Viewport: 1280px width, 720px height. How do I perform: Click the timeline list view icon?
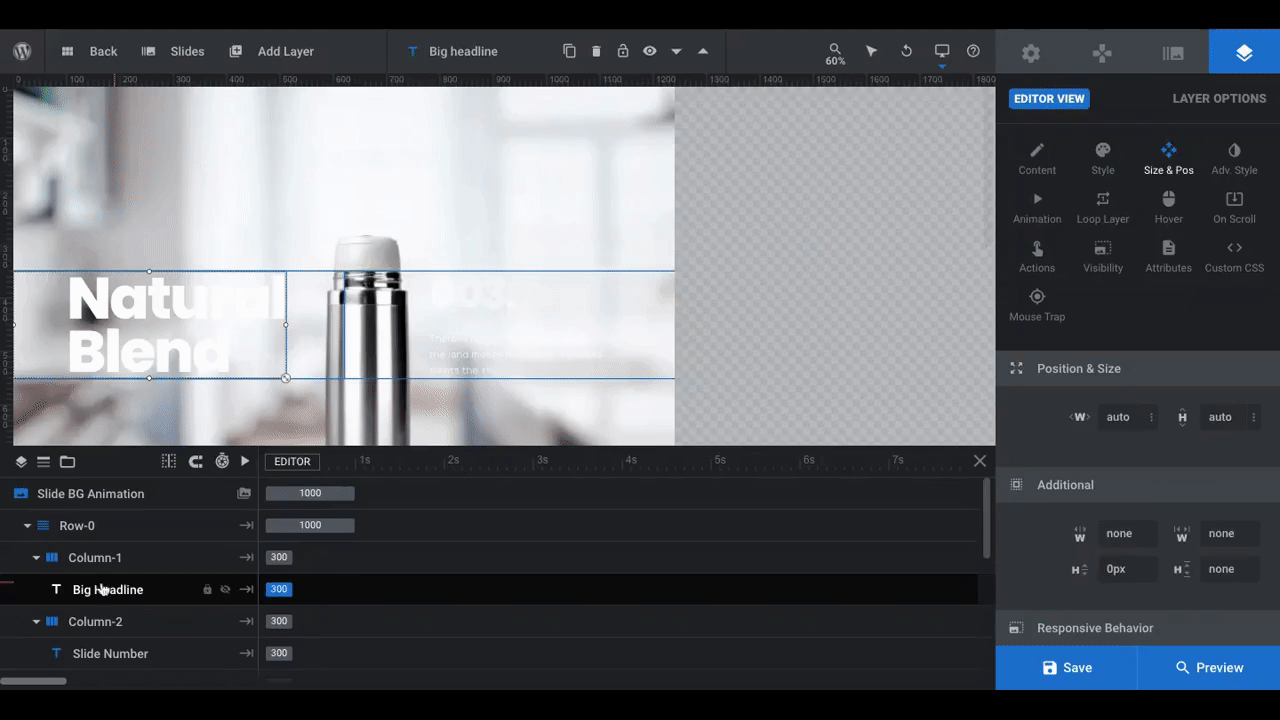pos(43,461)
